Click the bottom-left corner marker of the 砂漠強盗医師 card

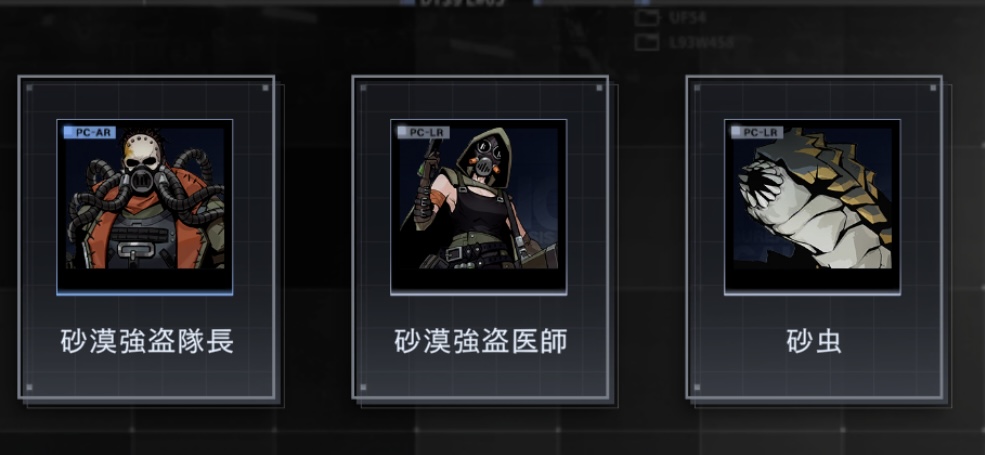coord(362,387)
